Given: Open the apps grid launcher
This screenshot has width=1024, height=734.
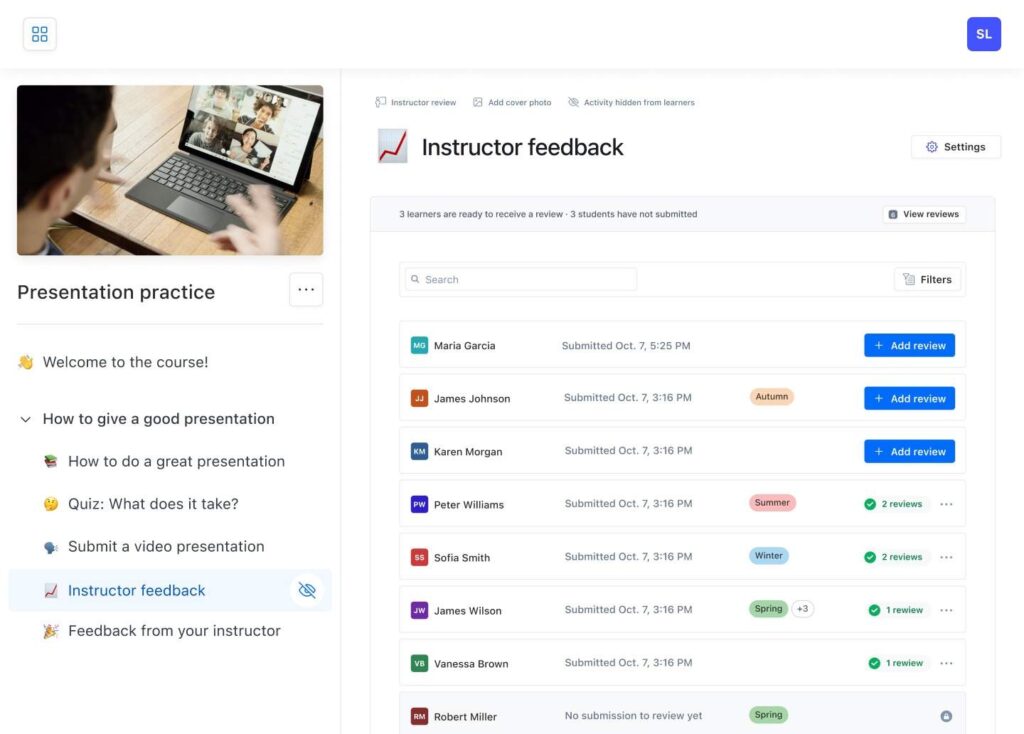Looking at the screenshot, I should pos(39,33).
